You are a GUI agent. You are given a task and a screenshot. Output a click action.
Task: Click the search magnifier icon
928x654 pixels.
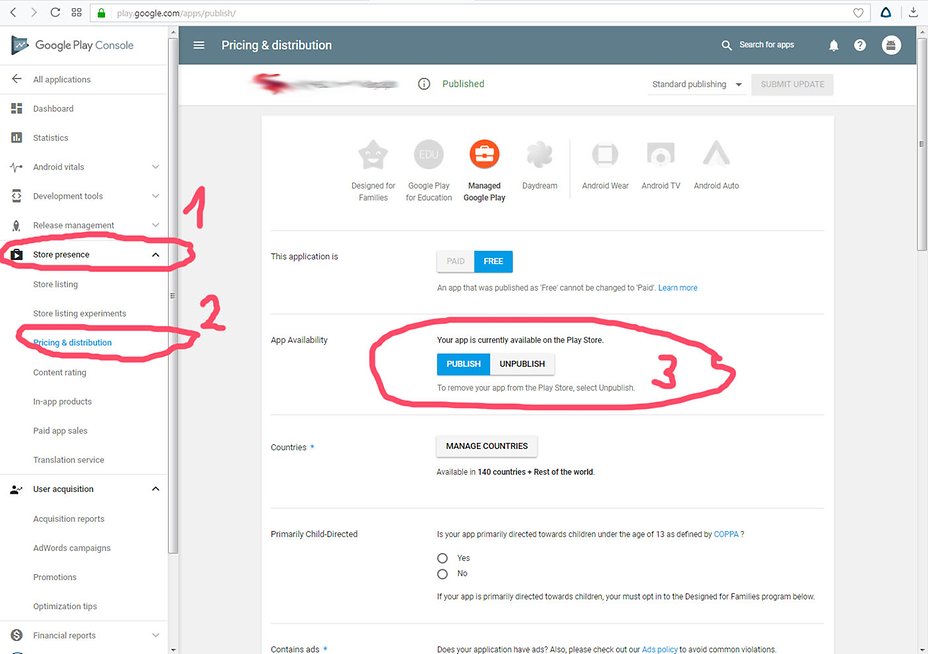(x=726, y=45)
